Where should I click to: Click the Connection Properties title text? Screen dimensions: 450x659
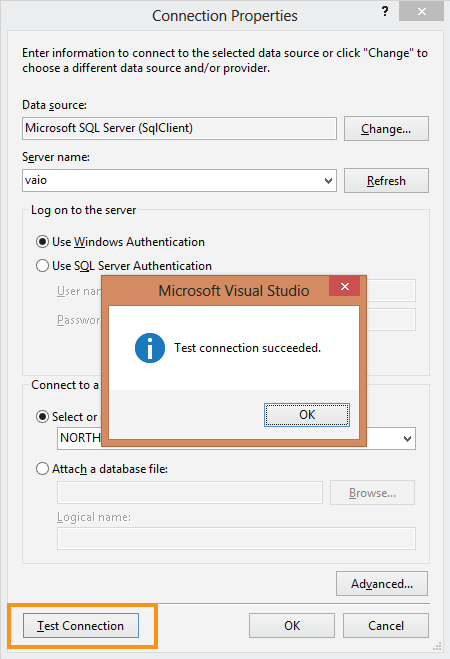(225, 16)
